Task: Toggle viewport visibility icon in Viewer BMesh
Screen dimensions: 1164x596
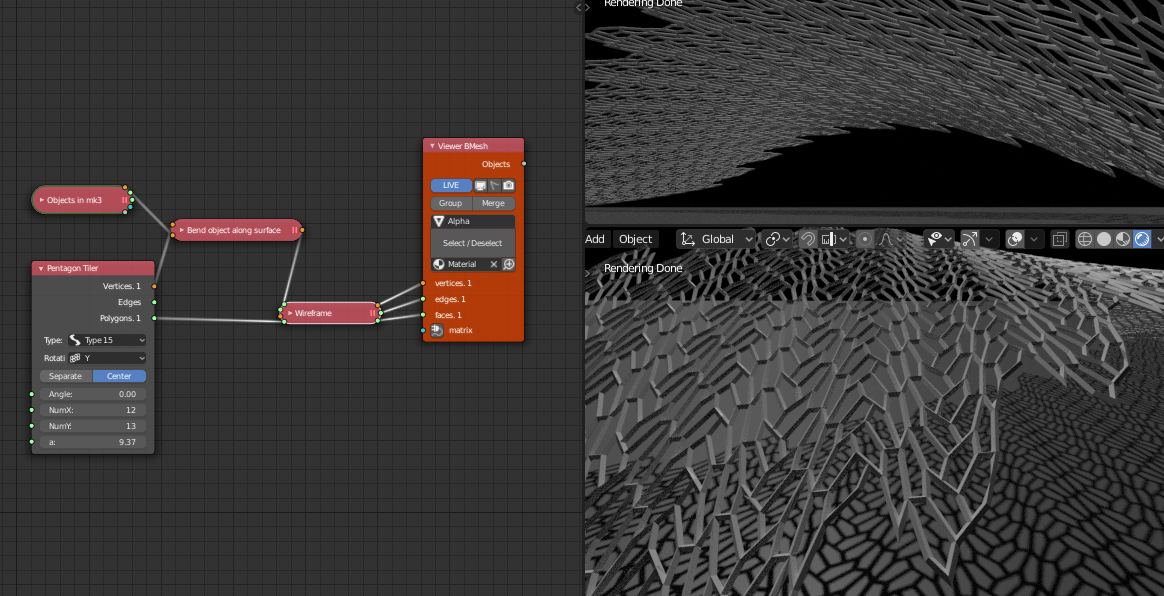Action: pyautogui.click(x=480, y=185)
